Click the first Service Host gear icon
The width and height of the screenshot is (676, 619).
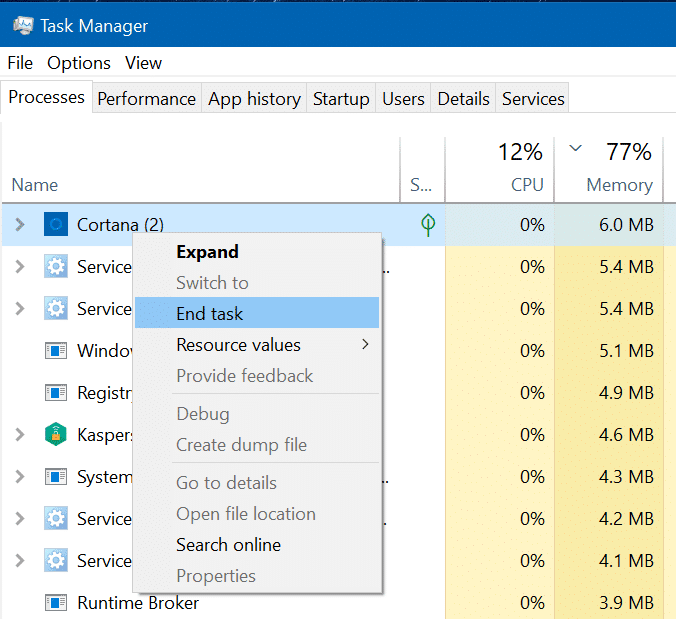[x=56, y=267]
